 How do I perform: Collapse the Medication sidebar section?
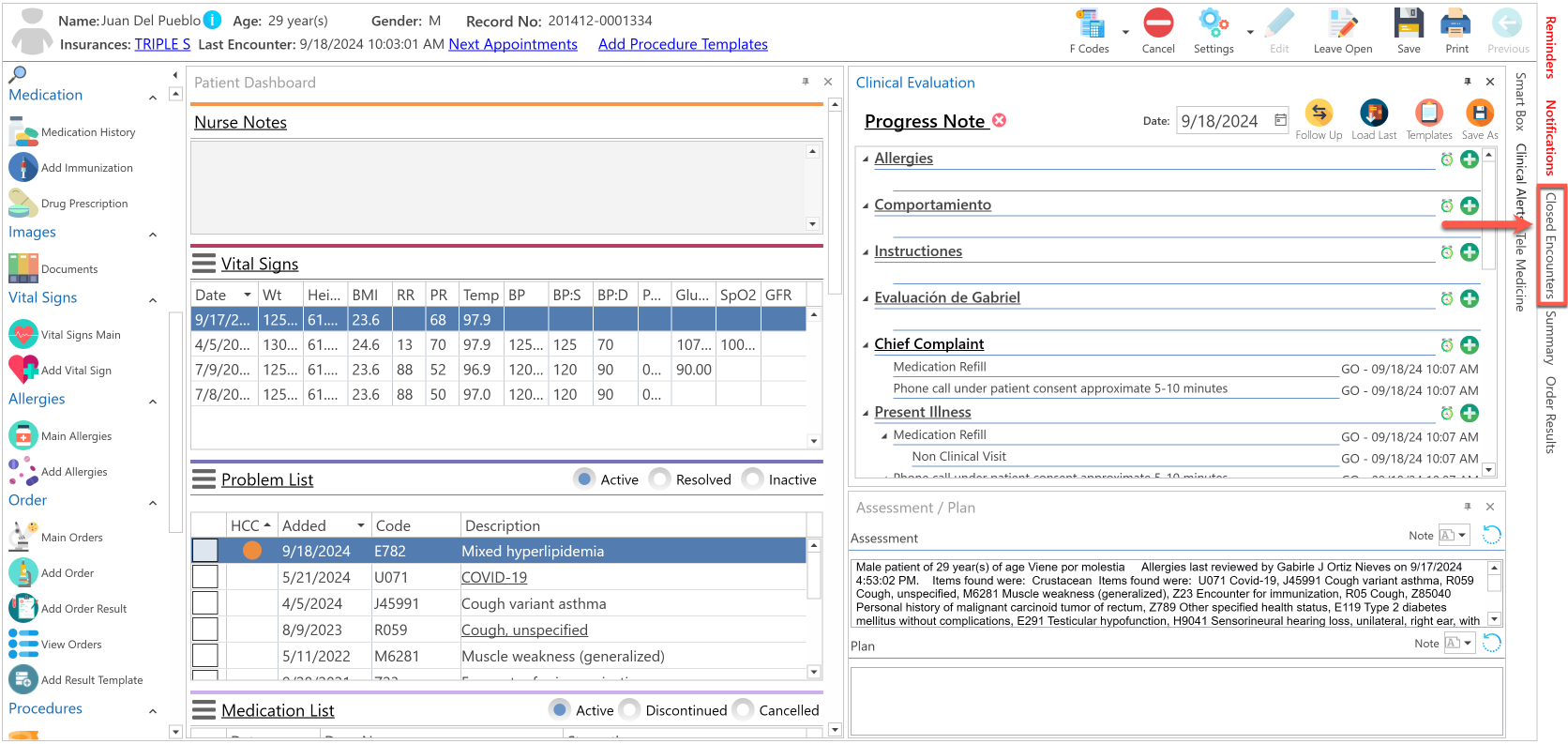(x=153, y=98)
